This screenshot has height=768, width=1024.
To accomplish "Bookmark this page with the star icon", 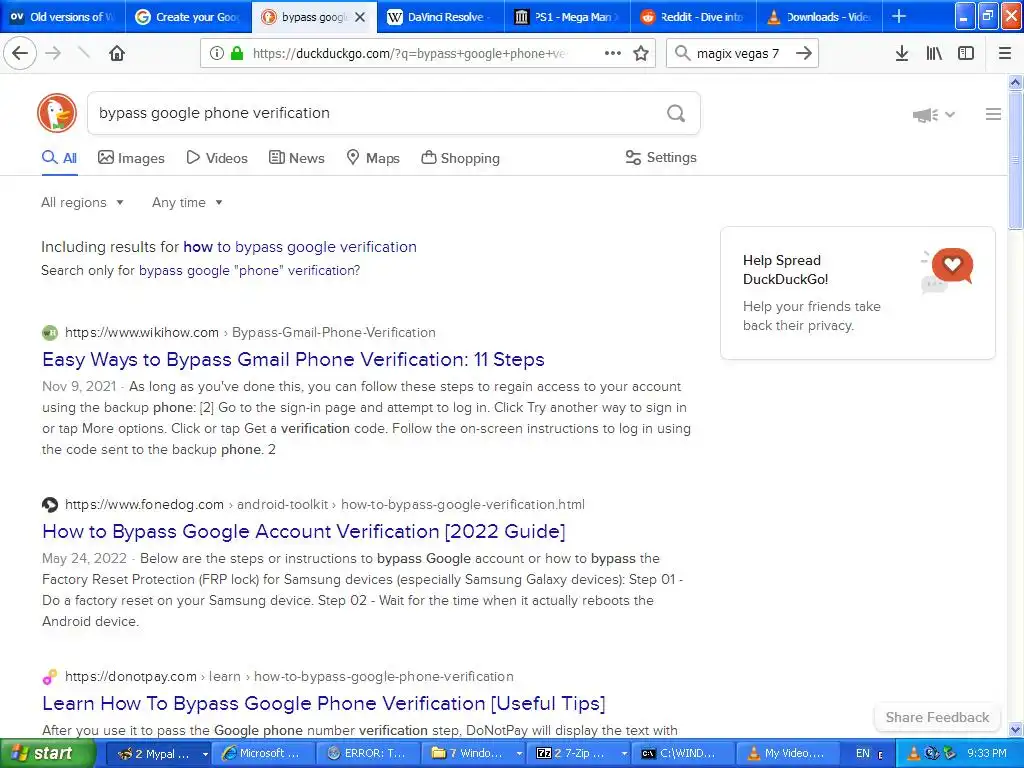I will click(x=641, y=53).
